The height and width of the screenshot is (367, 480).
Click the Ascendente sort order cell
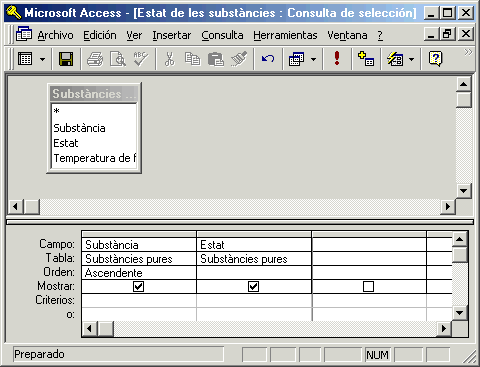click(x=139, y=273)
